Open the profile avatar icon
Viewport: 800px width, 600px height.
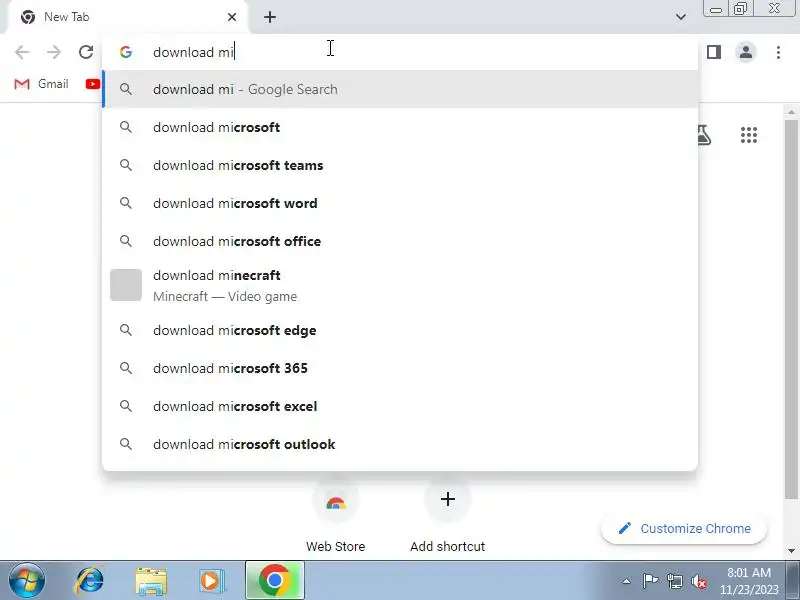pos(745,52)
